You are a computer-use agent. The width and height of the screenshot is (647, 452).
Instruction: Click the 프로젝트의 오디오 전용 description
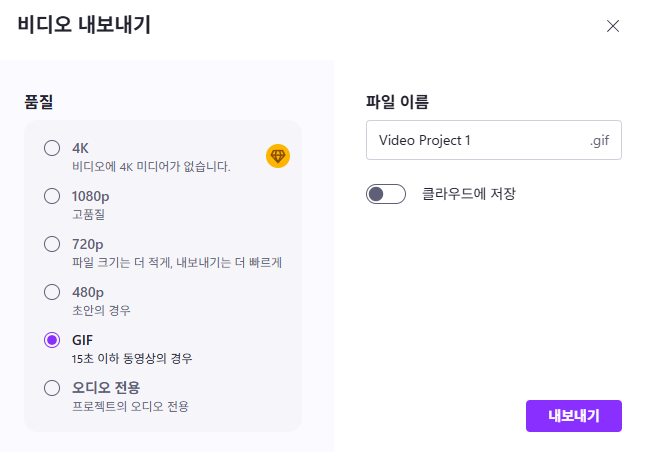click(130, 406)
